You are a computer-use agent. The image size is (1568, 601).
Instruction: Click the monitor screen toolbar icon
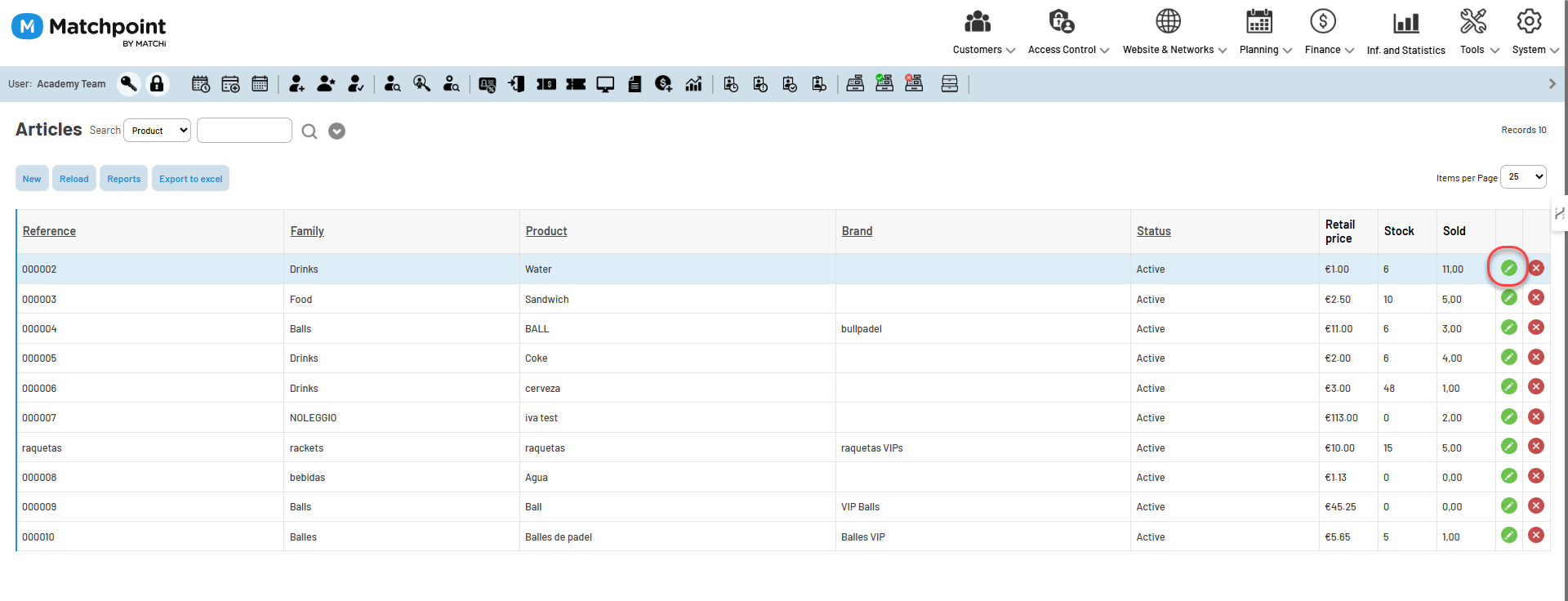pyautogui.click(x=605, y=84)
